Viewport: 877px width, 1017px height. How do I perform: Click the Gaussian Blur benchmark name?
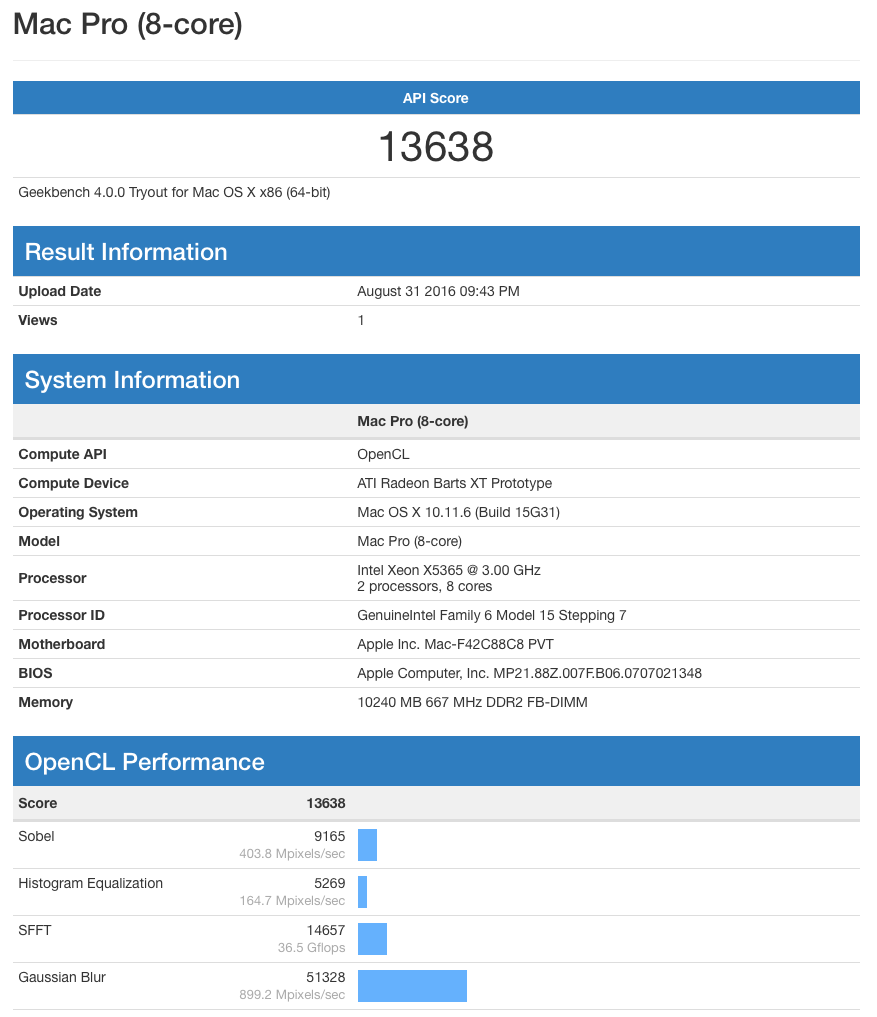coord(62,977)
